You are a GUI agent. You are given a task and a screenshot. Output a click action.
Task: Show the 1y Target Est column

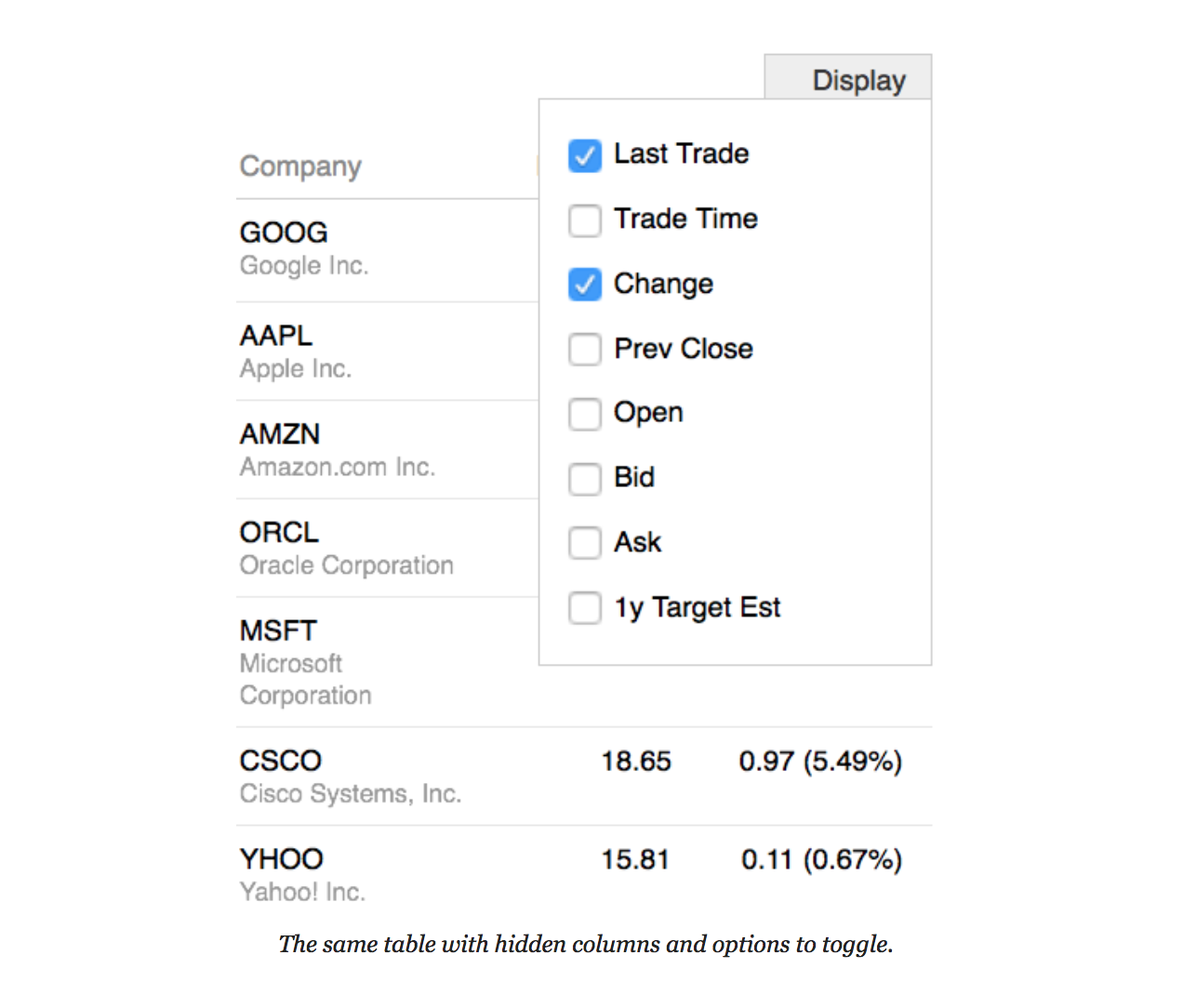[x=585, y=608]
